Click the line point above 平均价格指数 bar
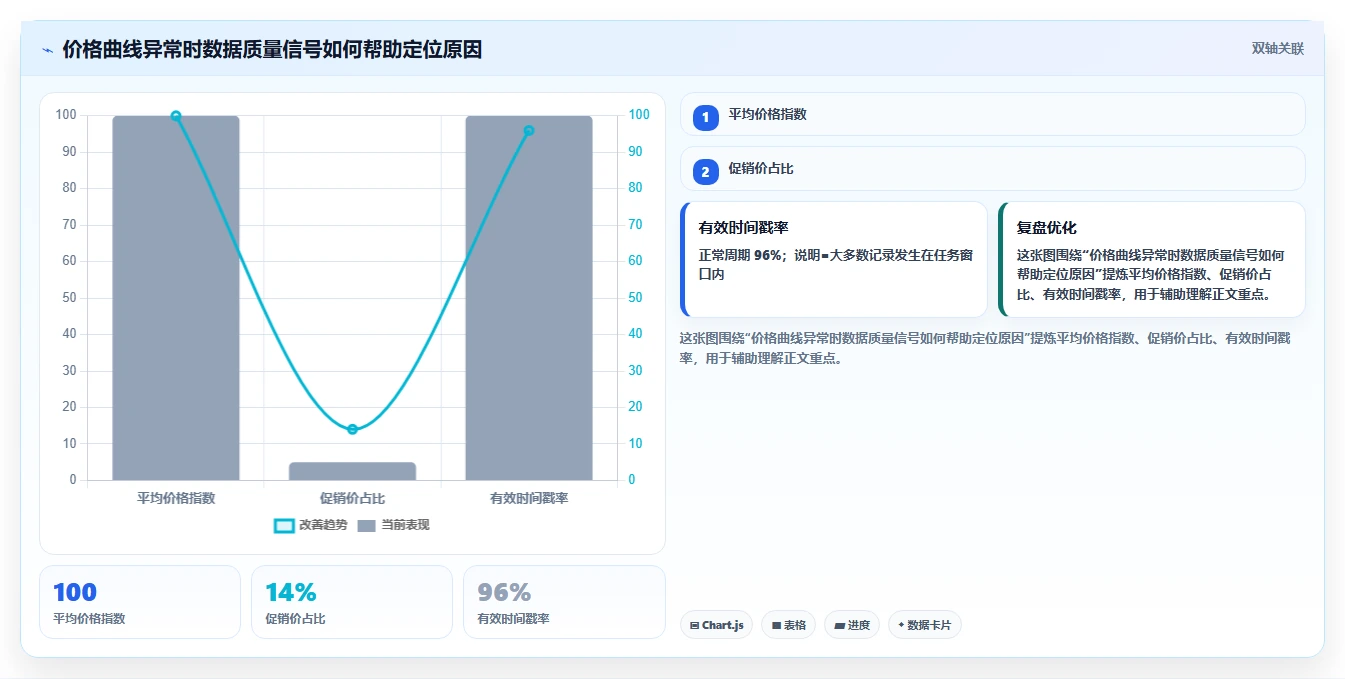Viewport: 1345px width, 679px height. (176, 116)
